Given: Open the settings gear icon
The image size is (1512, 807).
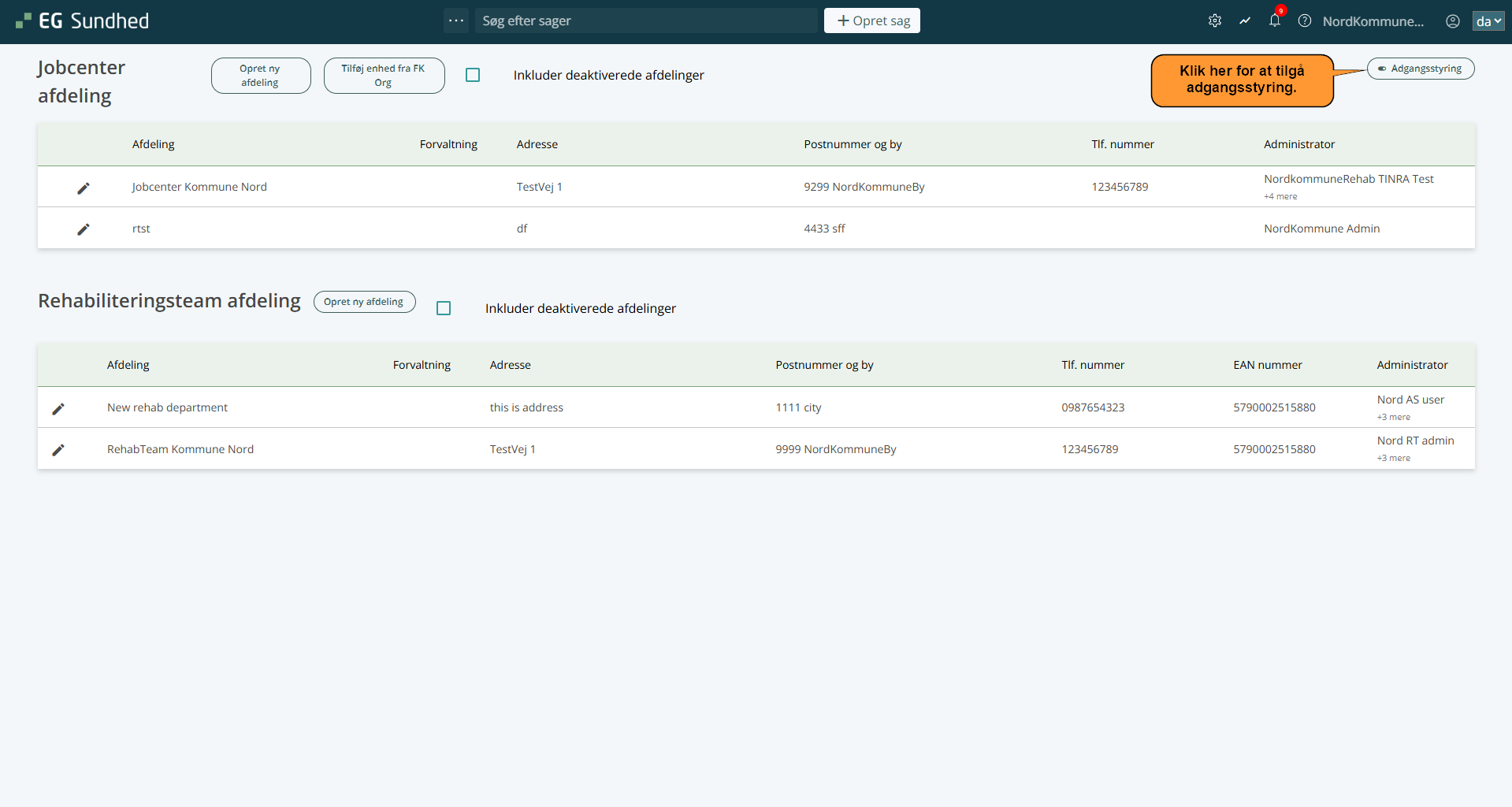Looking at the screenshot, I should (x=1215, y=21).
